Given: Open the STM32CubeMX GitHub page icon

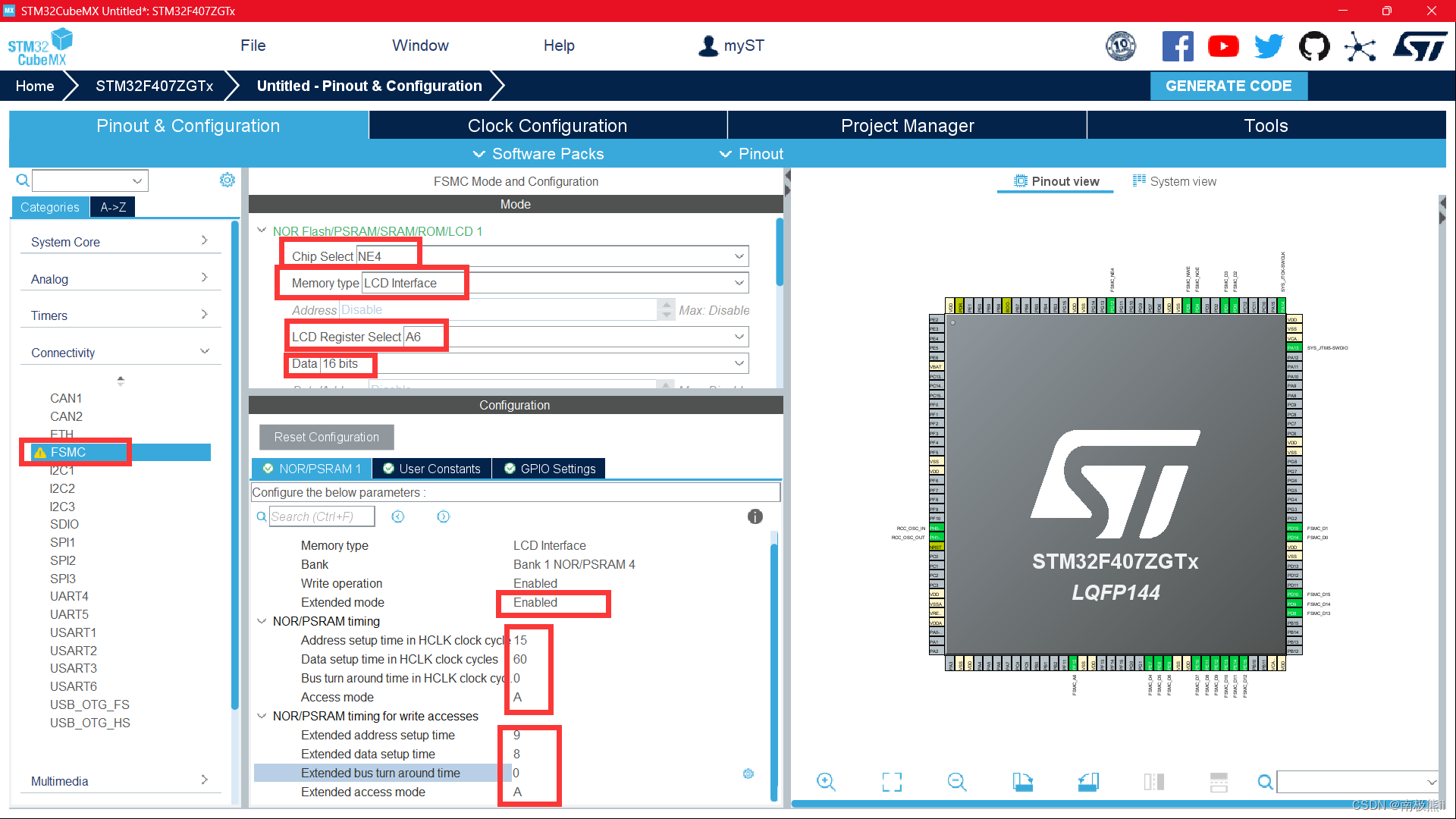Looking at the screenshot, I should [1314, 45].
